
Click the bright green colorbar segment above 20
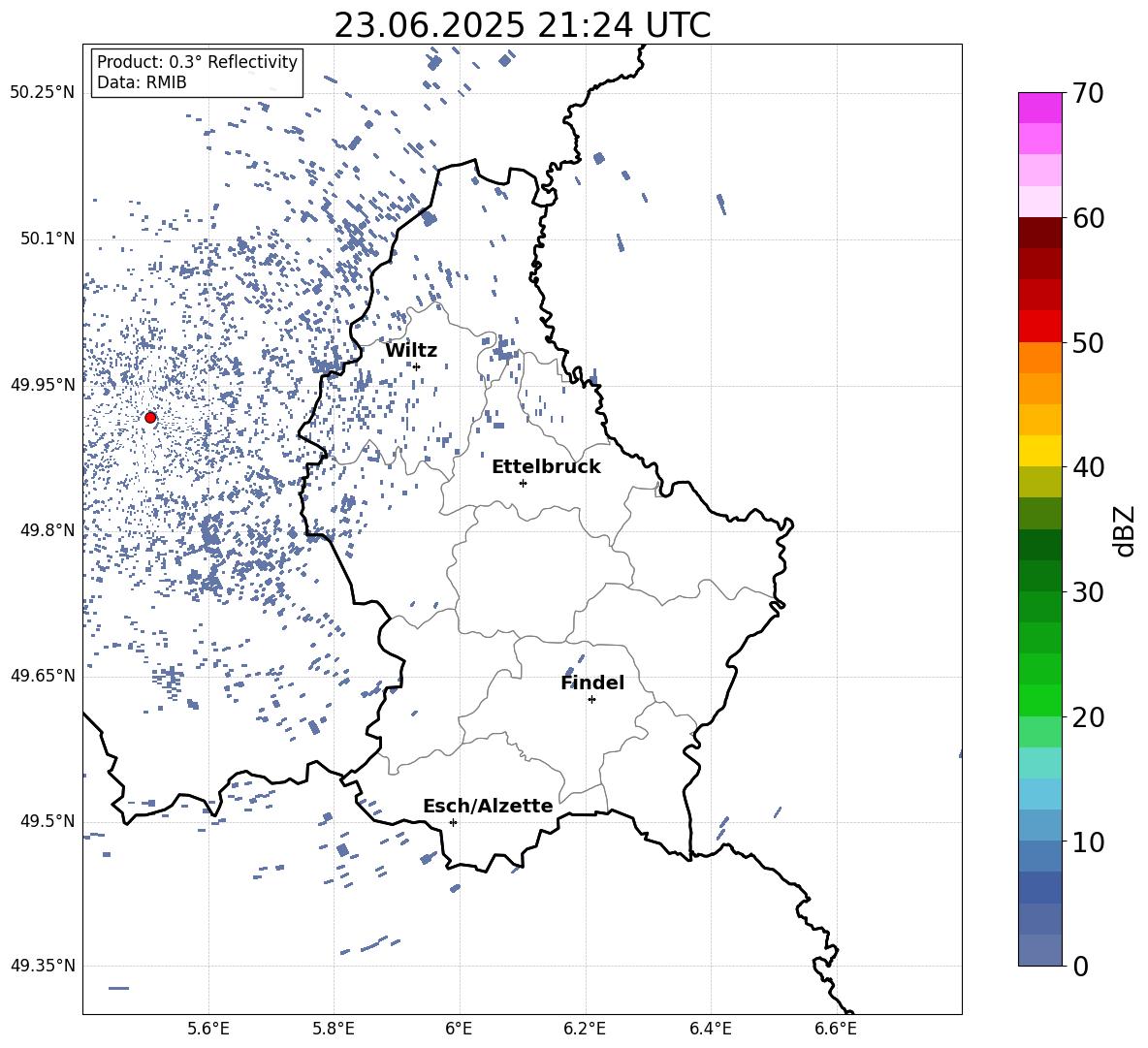[1039, 701]
